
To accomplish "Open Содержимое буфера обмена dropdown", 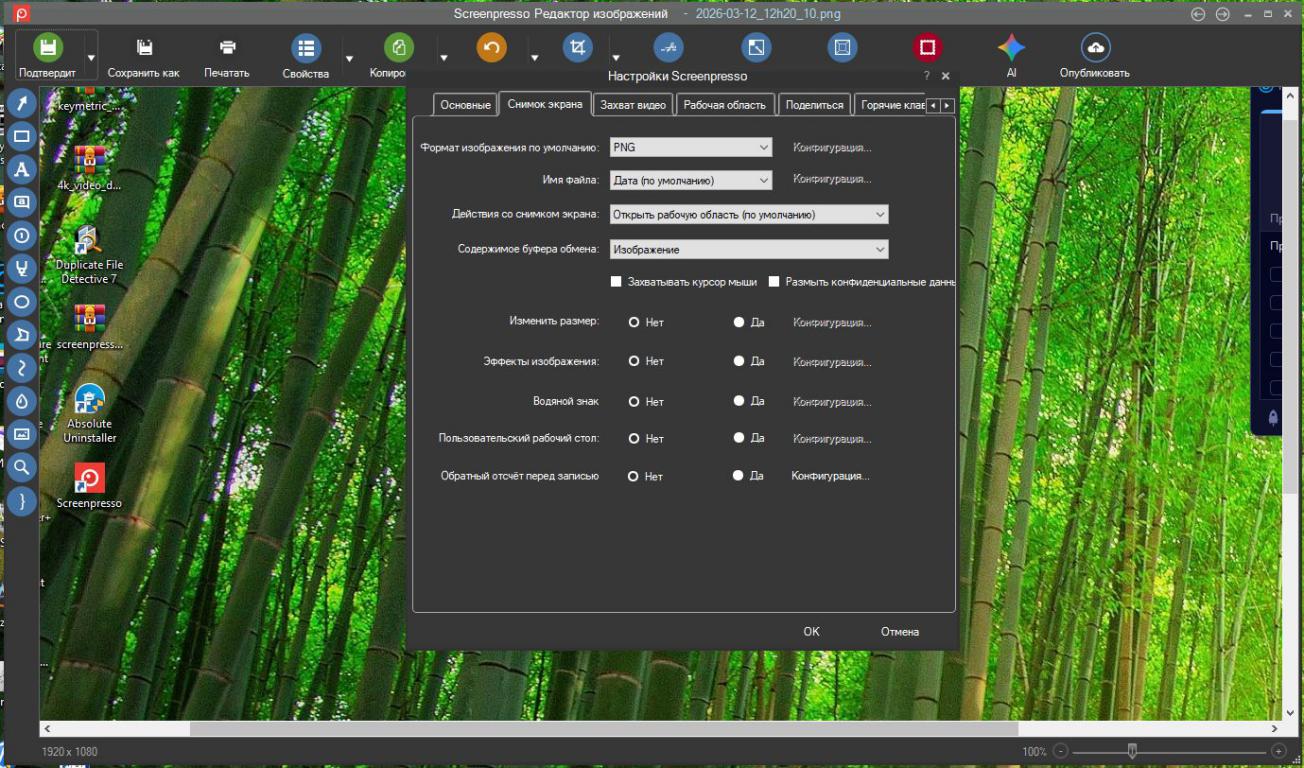I will point(749,250).
